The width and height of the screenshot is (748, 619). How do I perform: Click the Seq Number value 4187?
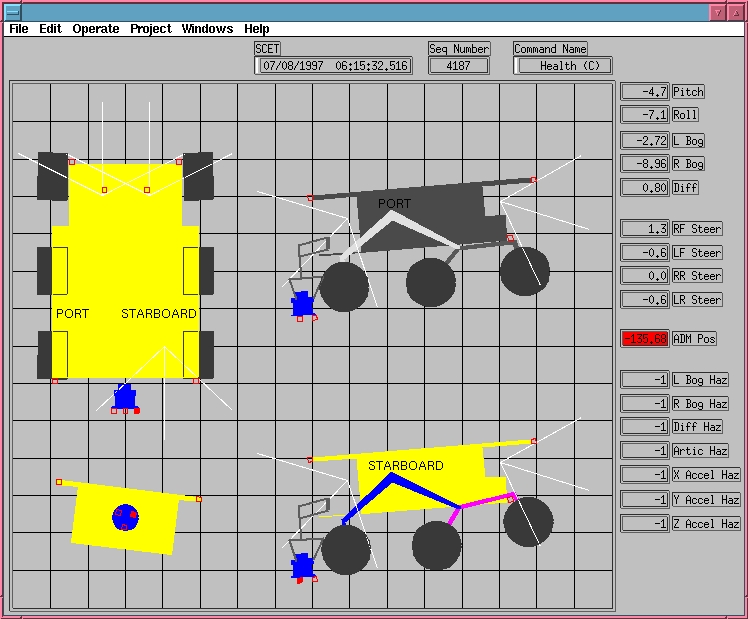coord(459,66)
